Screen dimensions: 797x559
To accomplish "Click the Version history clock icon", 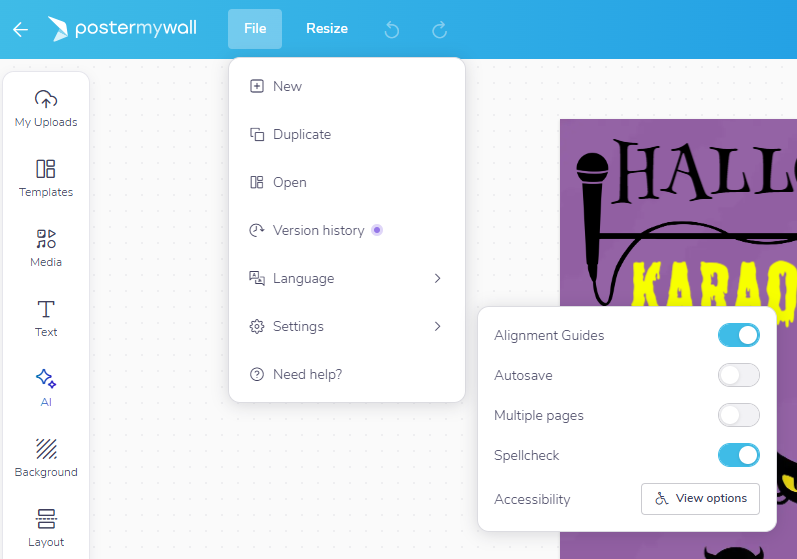I will (x=257, y=230).
